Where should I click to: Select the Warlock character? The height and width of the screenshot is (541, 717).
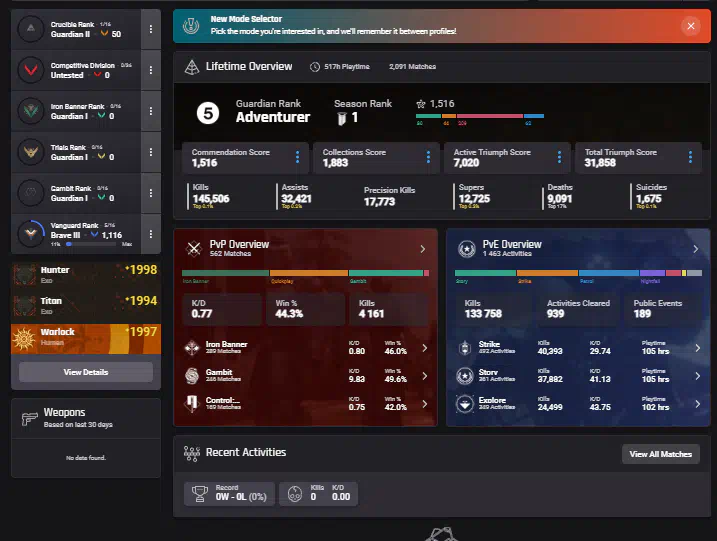pyautogui.click(x=86, y=338)
